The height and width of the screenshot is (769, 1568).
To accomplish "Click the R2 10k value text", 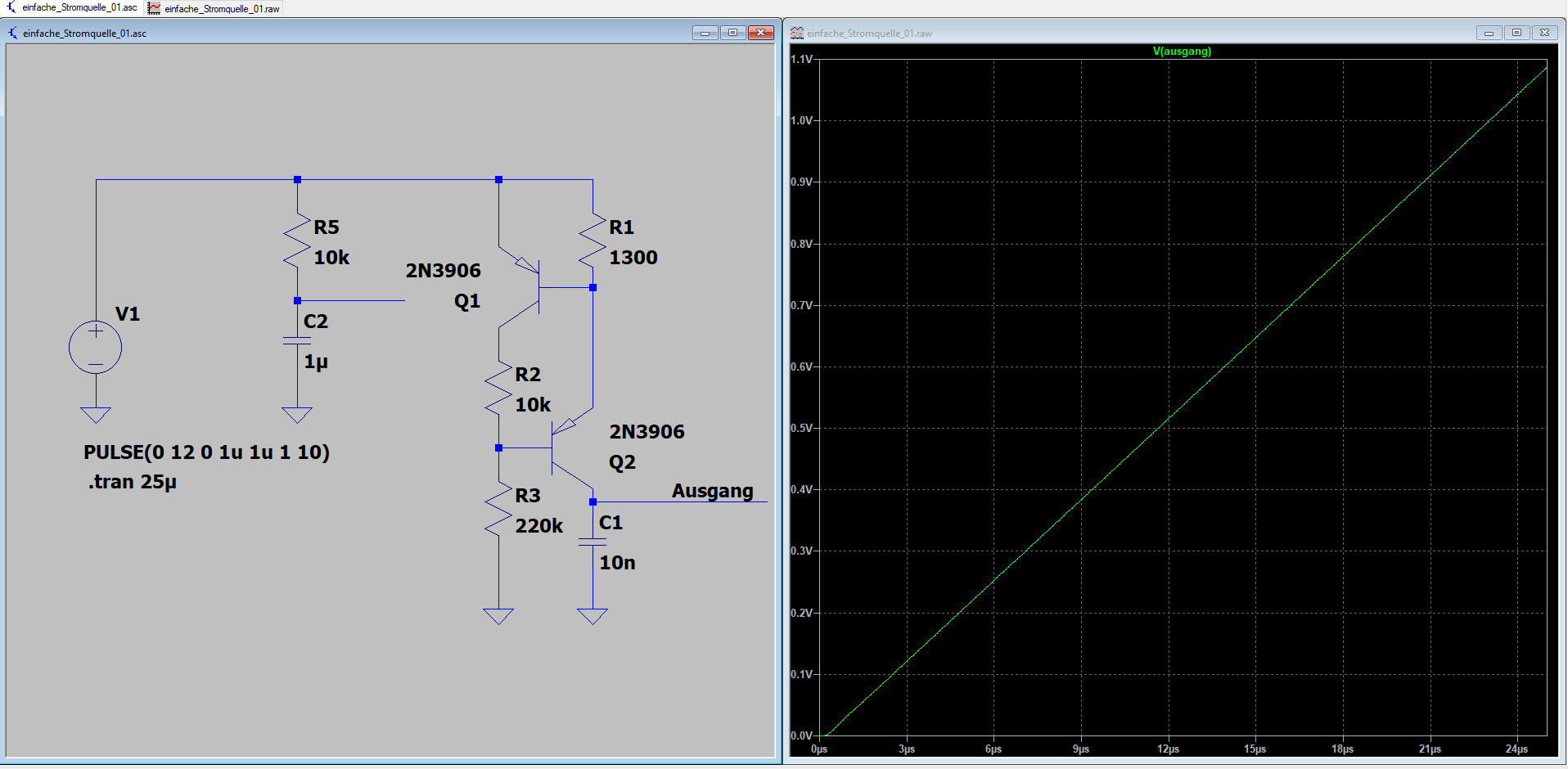I will coord(533,405).
